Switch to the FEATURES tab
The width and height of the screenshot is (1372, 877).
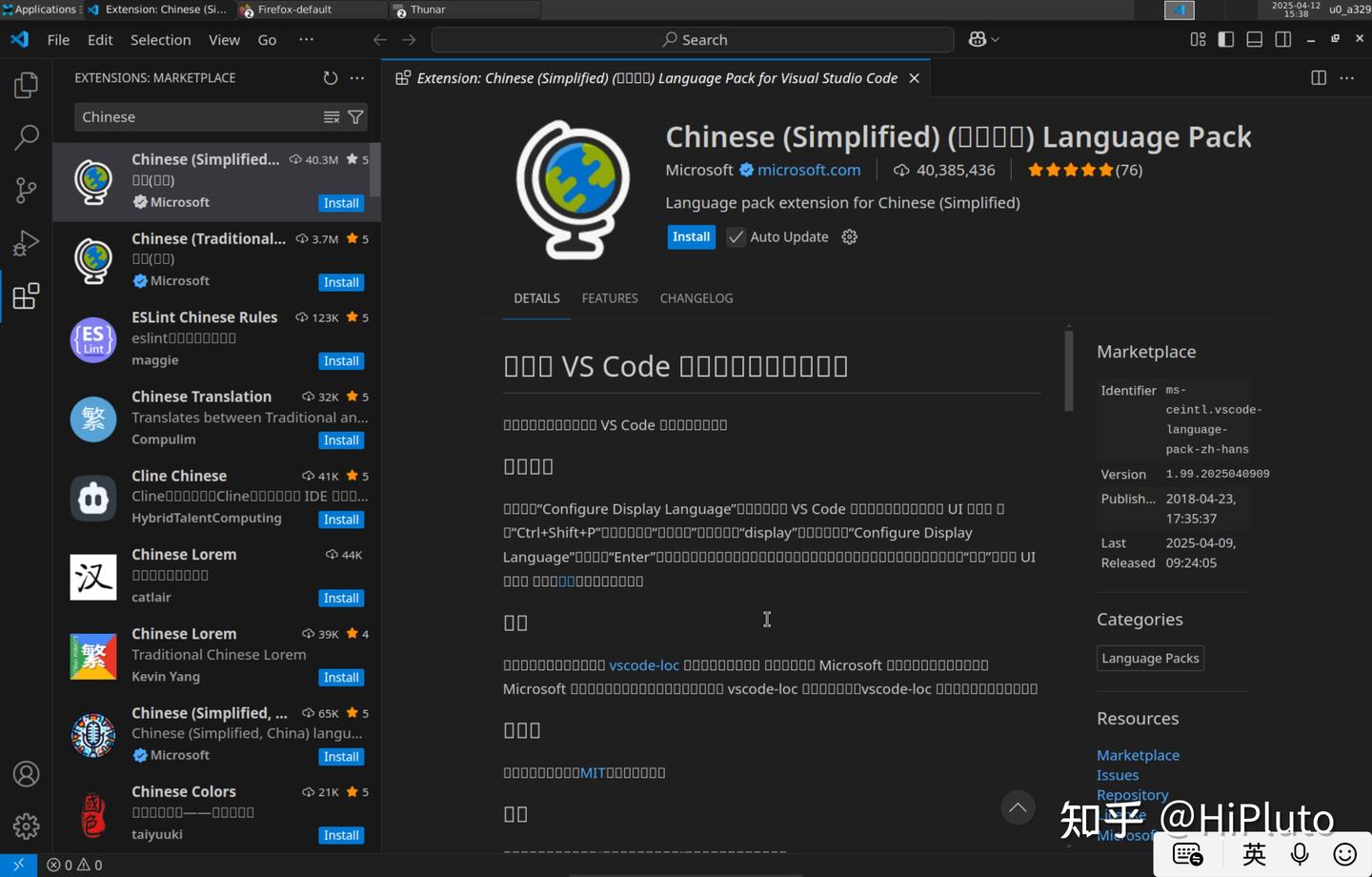tap(610, 298)
